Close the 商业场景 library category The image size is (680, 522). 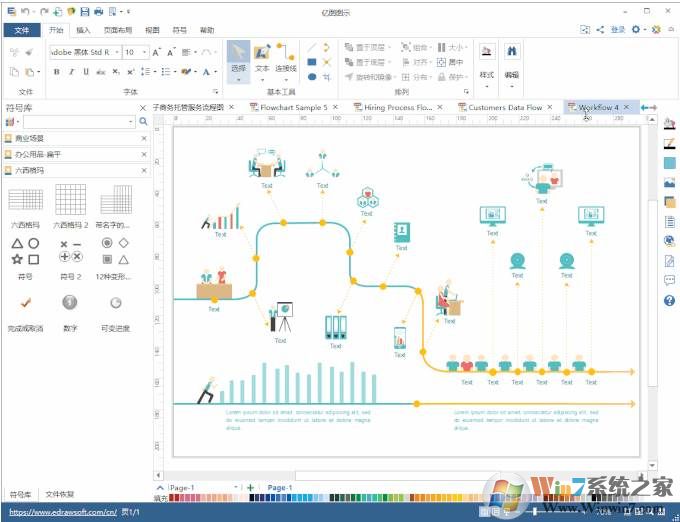tap(144, 138)
